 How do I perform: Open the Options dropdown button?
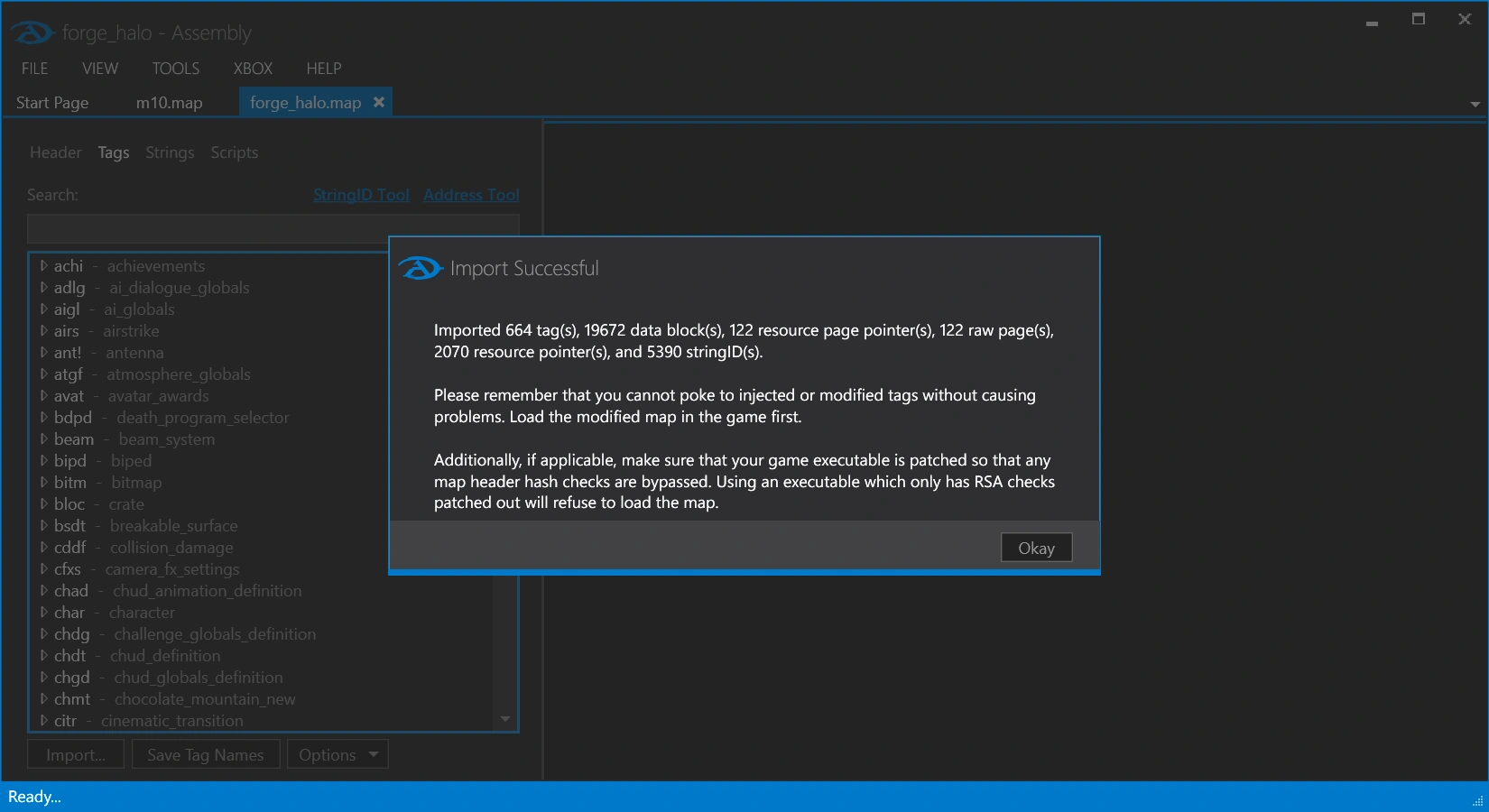click(338, 754)
